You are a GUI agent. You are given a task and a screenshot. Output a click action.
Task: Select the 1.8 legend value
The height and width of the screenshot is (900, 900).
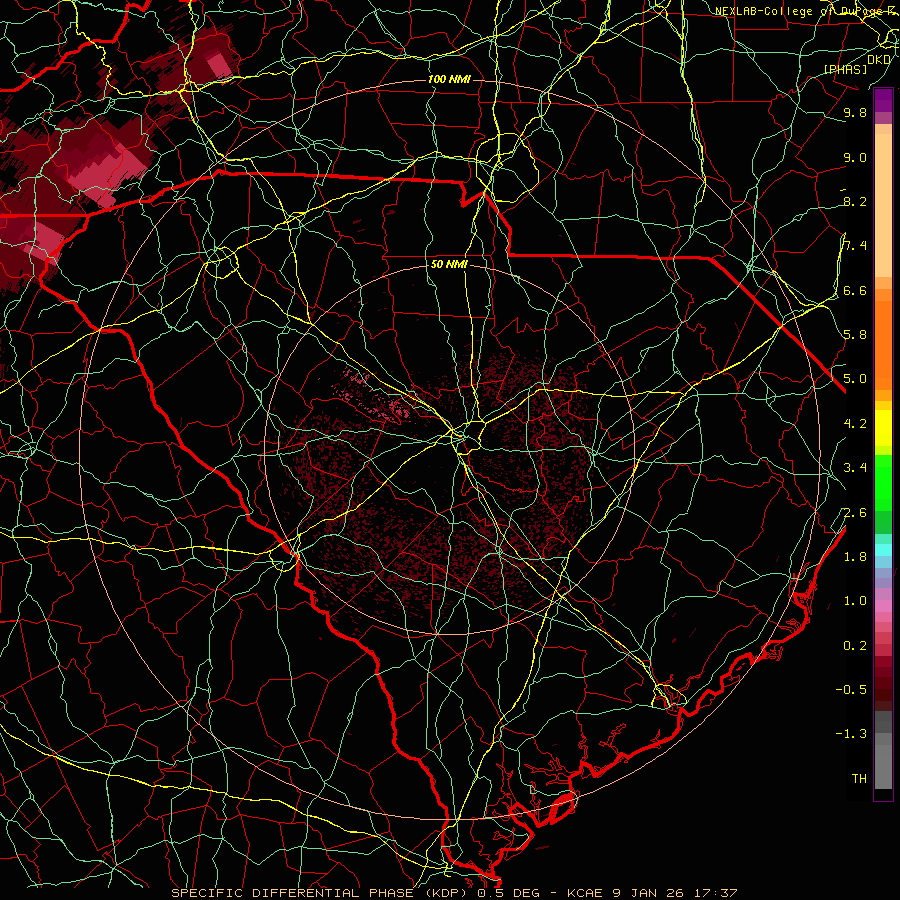click(x=855, y=557)
